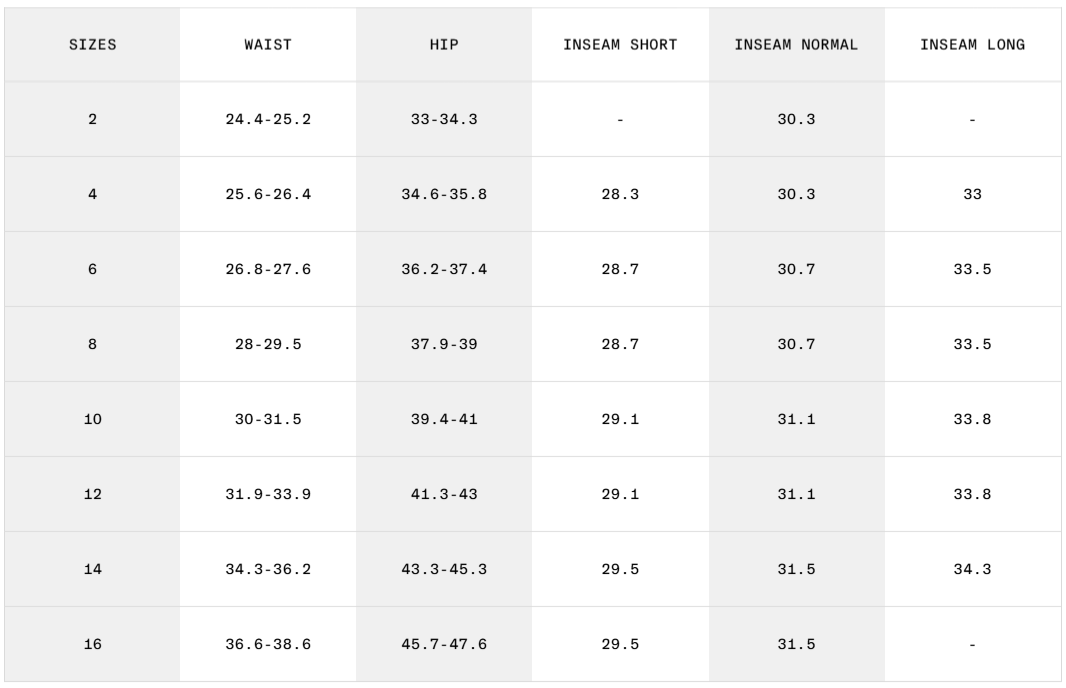The height and width of the screenshot is (688, 1066).
Task: Click inseam long value 33
Action: pyautogui.click(x=972, y=194)
